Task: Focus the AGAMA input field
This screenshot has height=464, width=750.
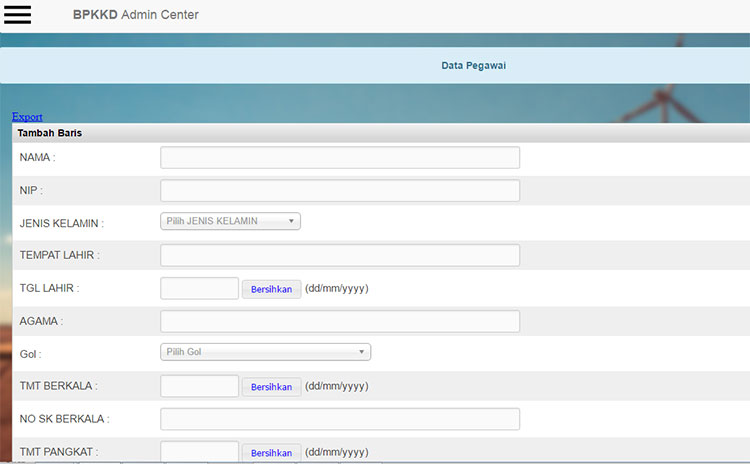Action: (340, 321)
